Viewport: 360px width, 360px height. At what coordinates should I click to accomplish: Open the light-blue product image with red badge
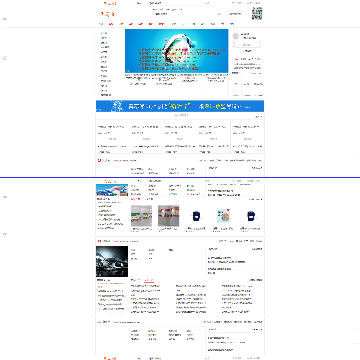[222, 216]
